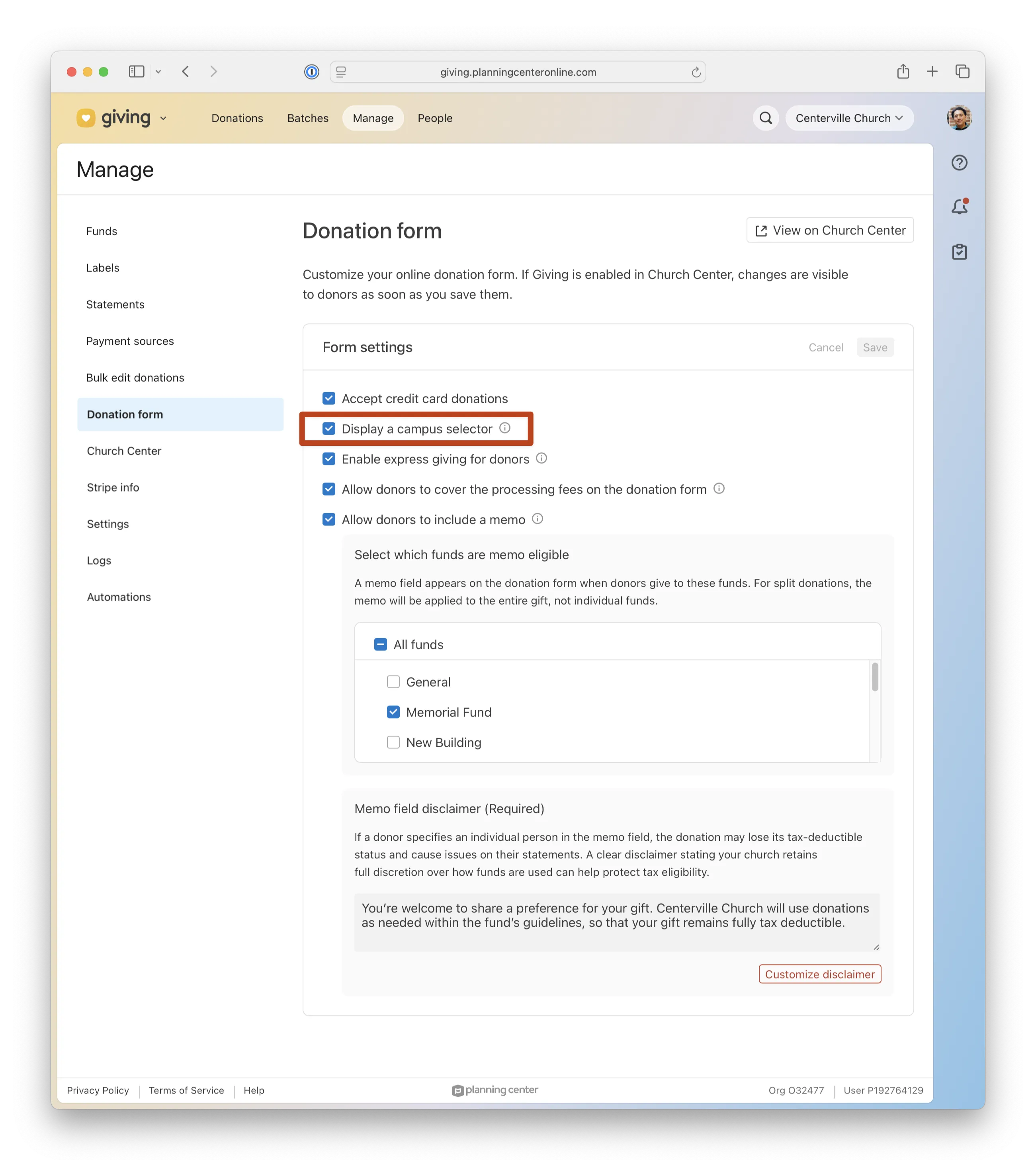Toggle the Safari sidebar icon
This screenshot has width=1036, height=1160.
[137, 71]
